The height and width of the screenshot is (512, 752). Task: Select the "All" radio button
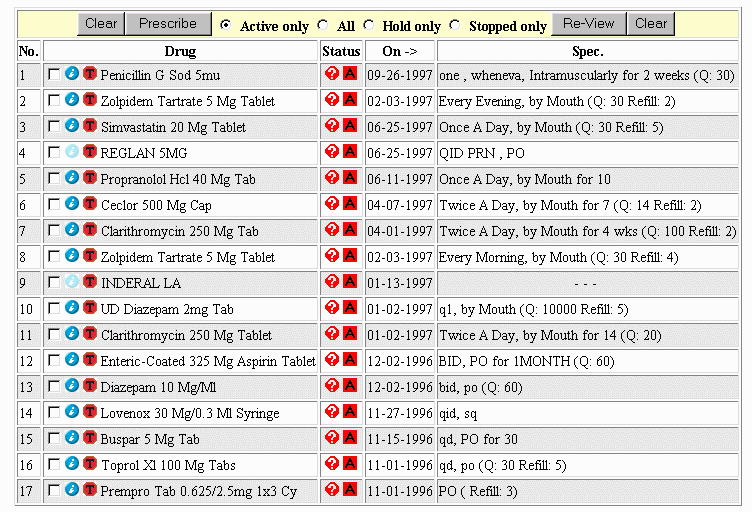(322, 25)
